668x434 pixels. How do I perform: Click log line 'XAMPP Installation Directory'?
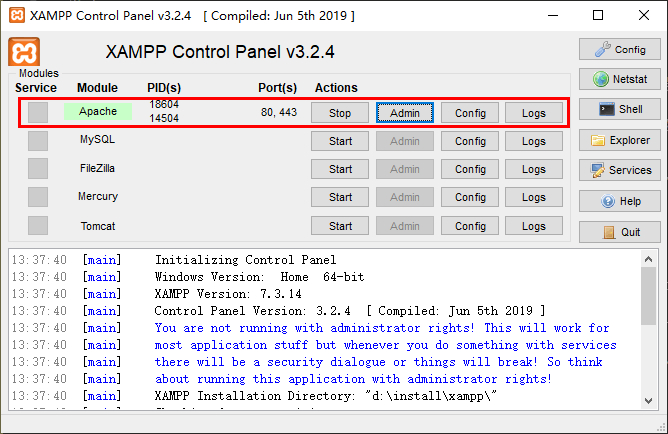coord(326,396)
